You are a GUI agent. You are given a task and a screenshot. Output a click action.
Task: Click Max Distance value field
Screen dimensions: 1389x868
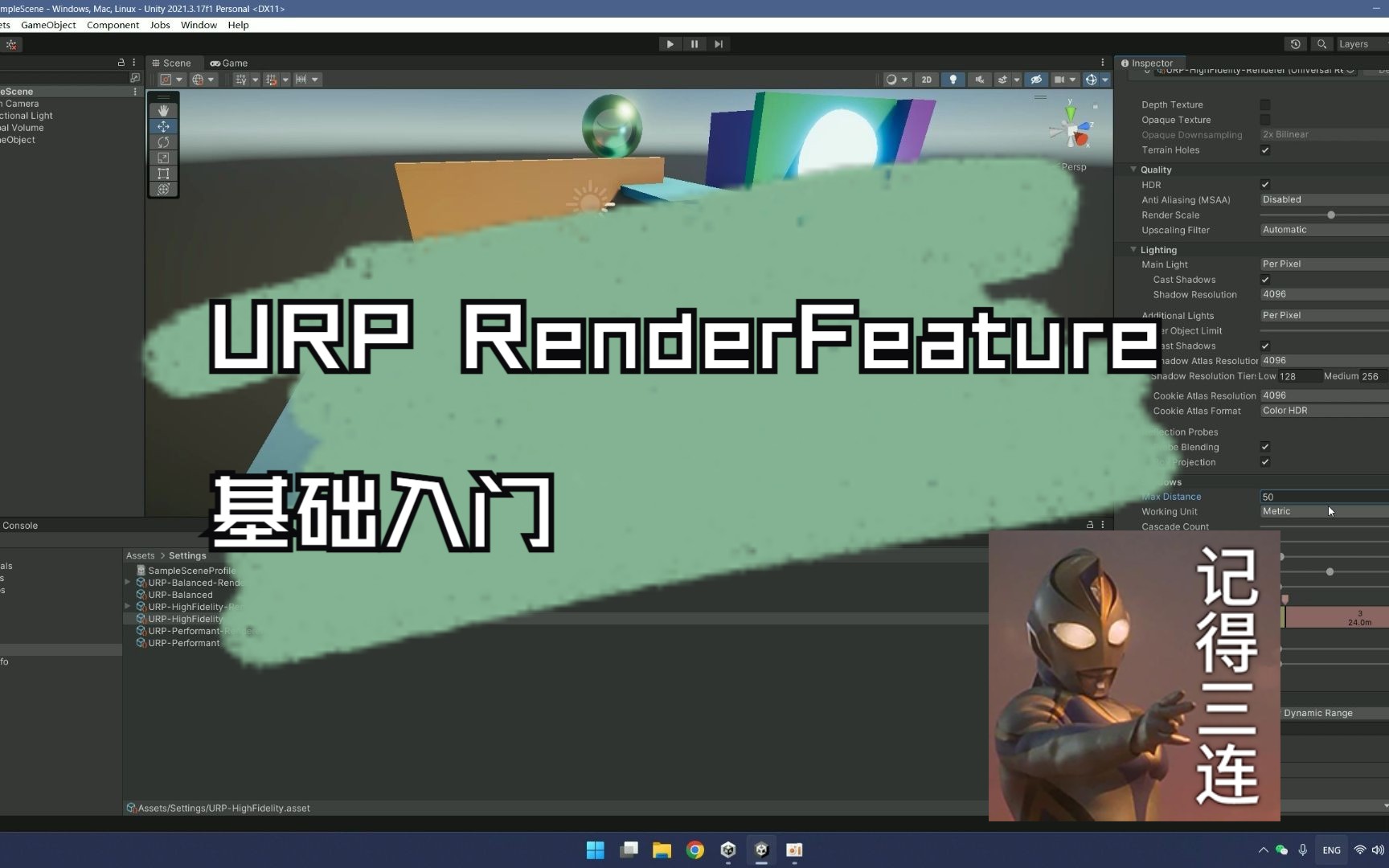[x=1324, y=497]
